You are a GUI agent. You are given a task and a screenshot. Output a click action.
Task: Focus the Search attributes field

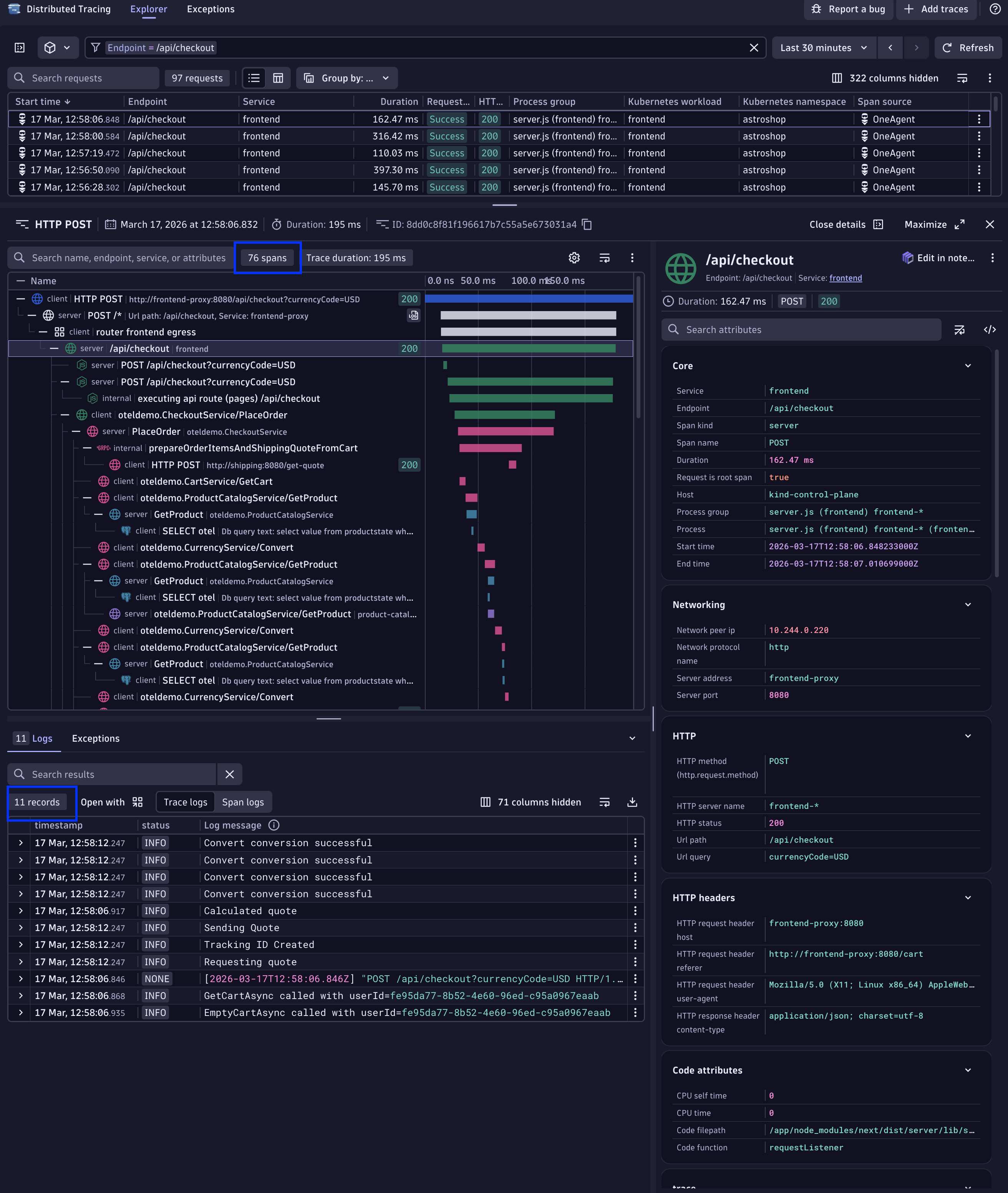[800, 330]
